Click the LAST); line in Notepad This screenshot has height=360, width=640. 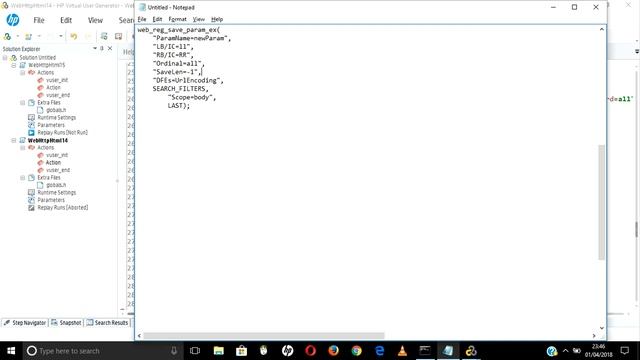coord(179,106)
